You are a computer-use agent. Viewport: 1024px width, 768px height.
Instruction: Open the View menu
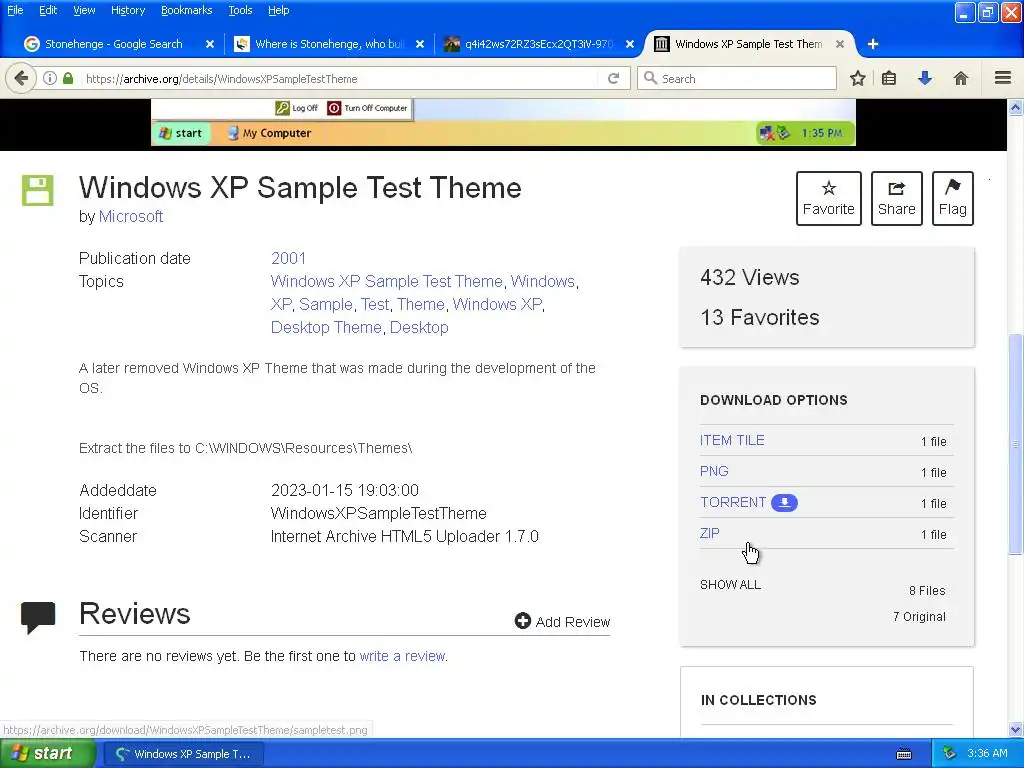tap(84, 10)
